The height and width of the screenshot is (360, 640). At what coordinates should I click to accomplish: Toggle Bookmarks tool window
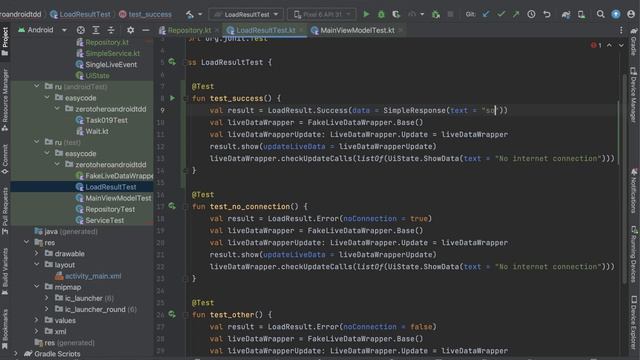pos(5,329)
